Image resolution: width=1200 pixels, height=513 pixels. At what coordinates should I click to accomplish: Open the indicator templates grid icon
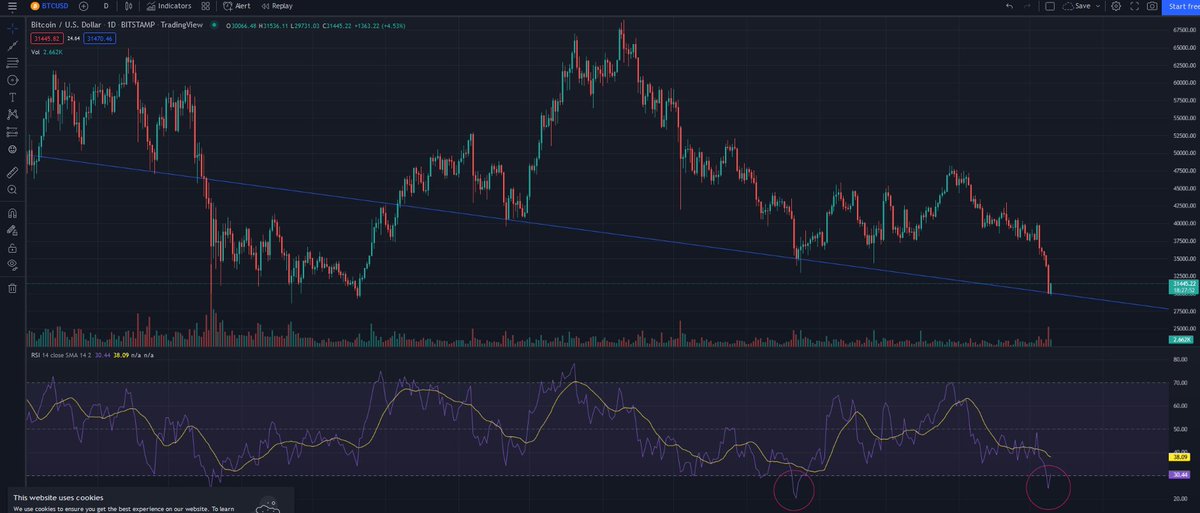click(x=205, y=6)
